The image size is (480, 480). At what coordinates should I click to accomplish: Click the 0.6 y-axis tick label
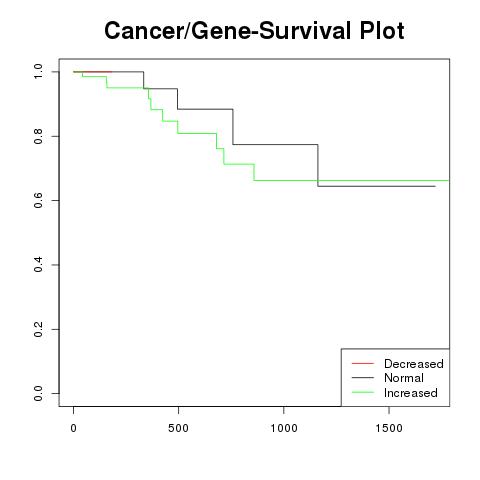[38, 200]
